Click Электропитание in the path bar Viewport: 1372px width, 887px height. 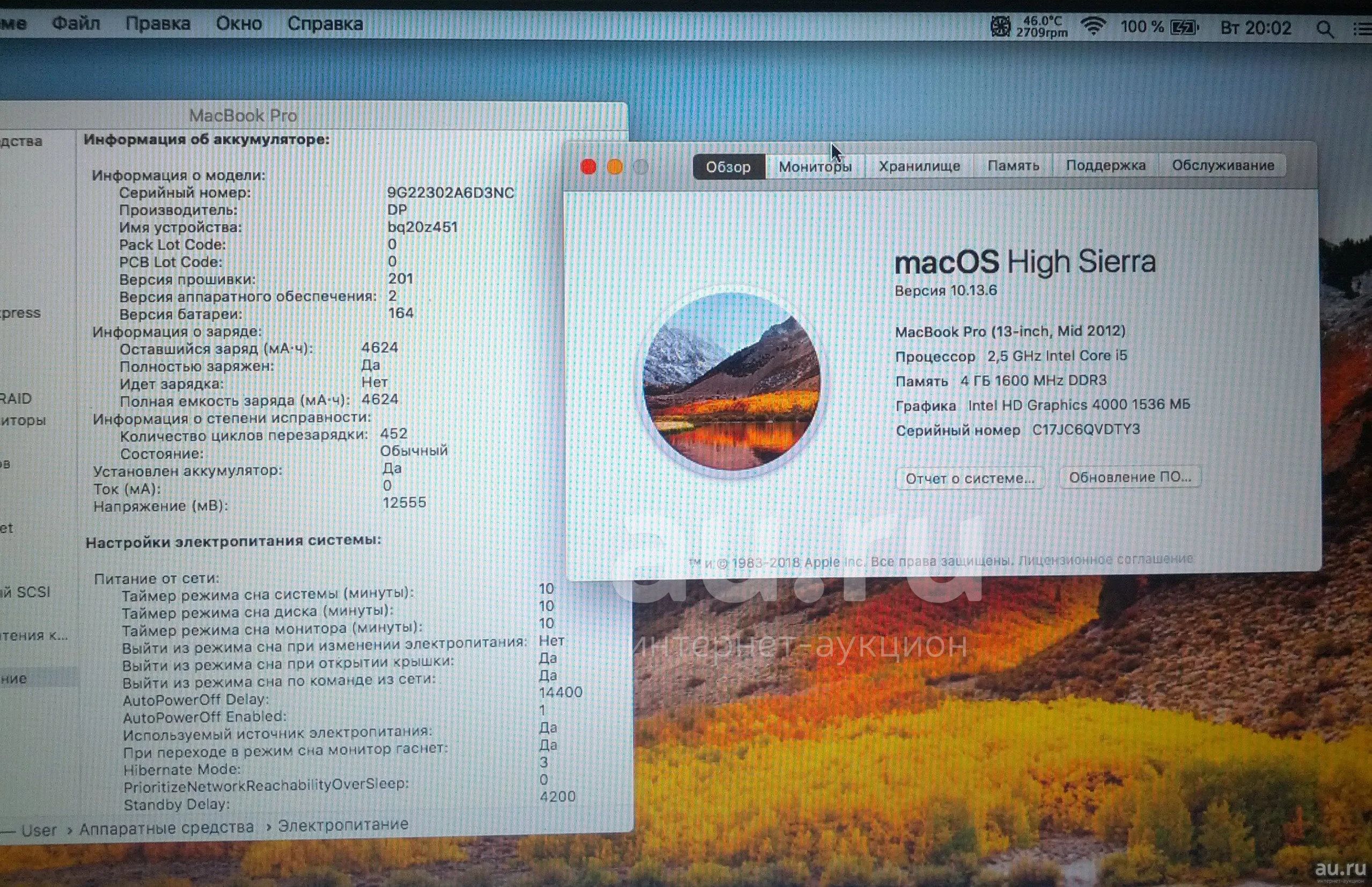tap(343, 825)
